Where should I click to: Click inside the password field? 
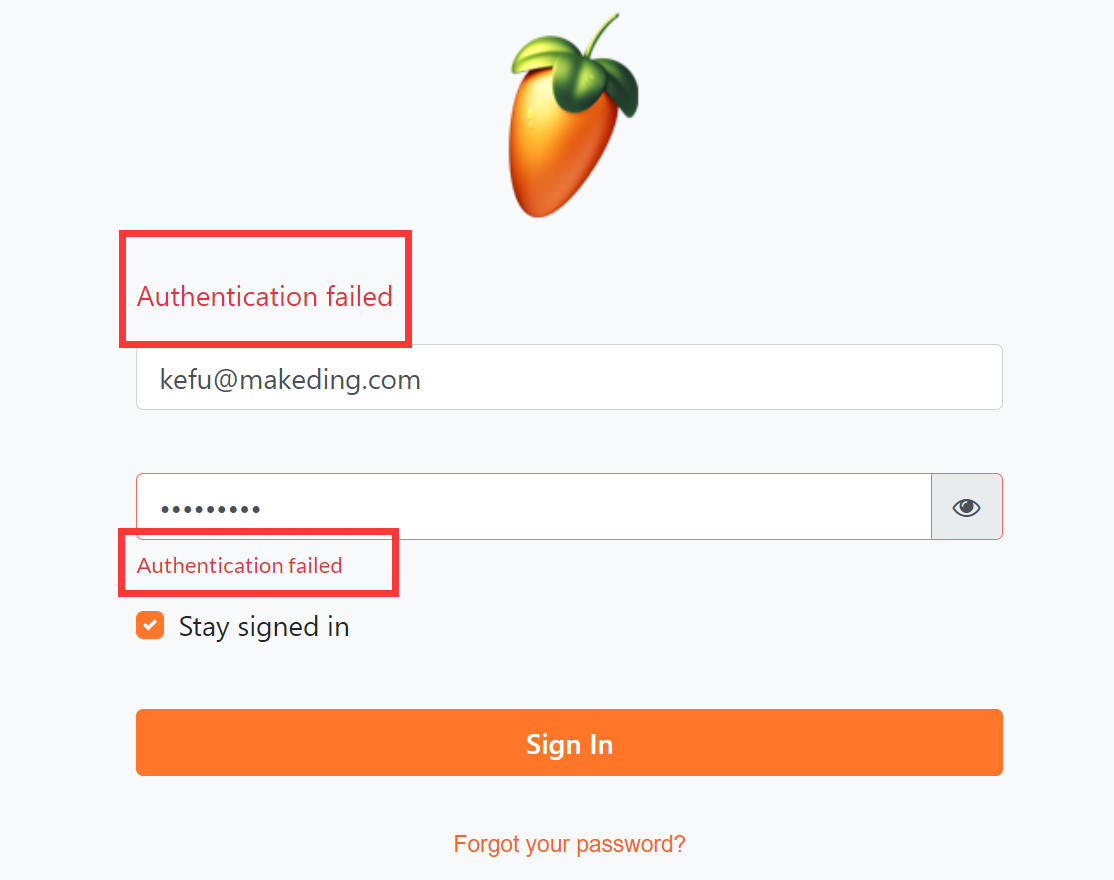pyautogui.click(x=533, y=507)
